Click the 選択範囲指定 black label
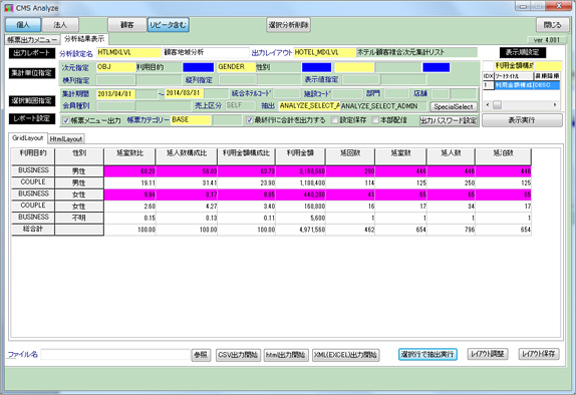 pos(32,101)
